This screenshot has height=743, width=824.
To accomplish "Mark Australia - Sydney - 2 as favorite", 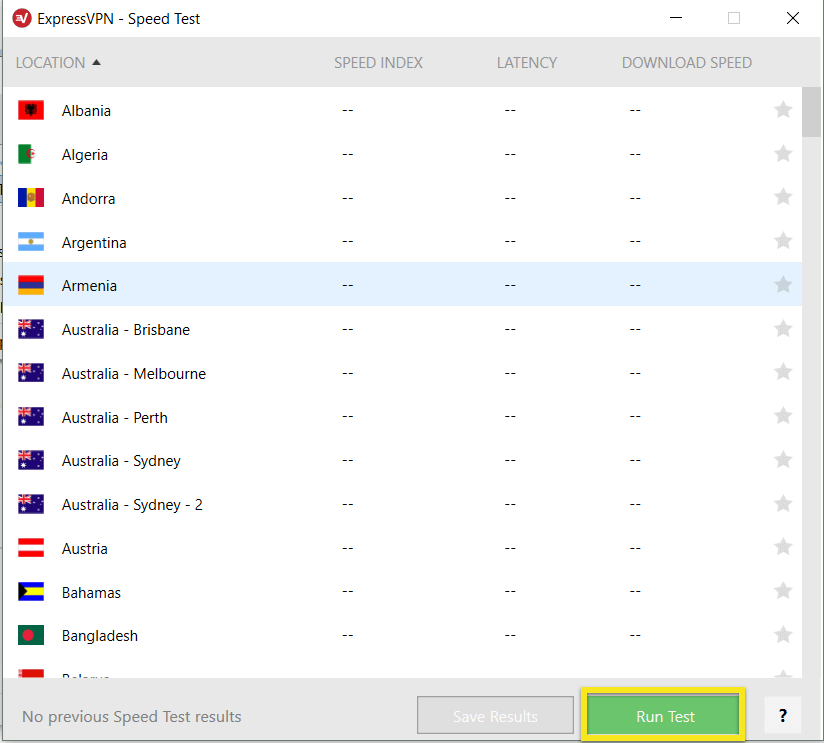I will [x=783, y=504].
